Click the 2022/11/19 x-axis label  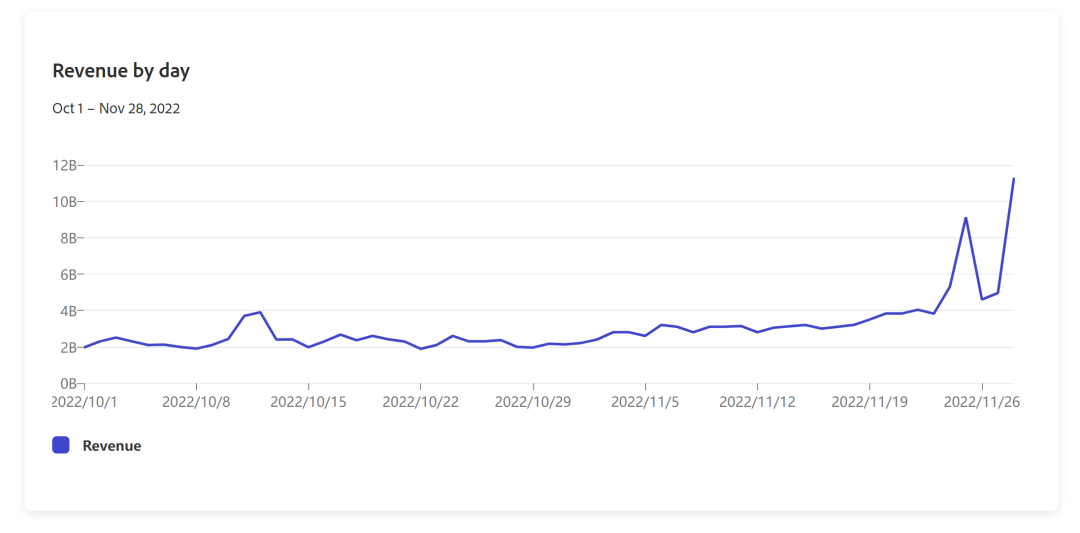coord(870,402)
